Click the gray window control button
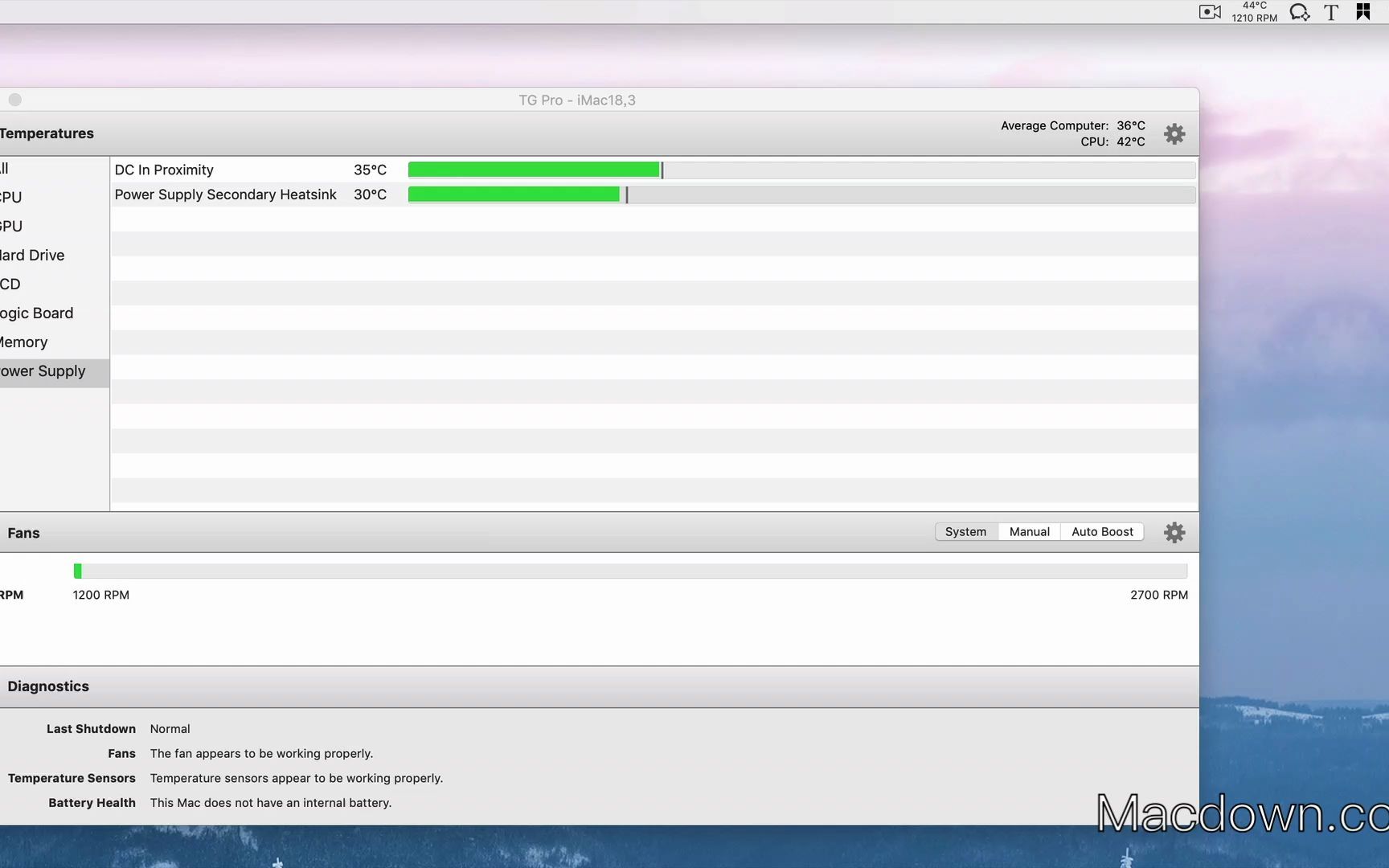The image size is (1389, 868). pos(15,100)
